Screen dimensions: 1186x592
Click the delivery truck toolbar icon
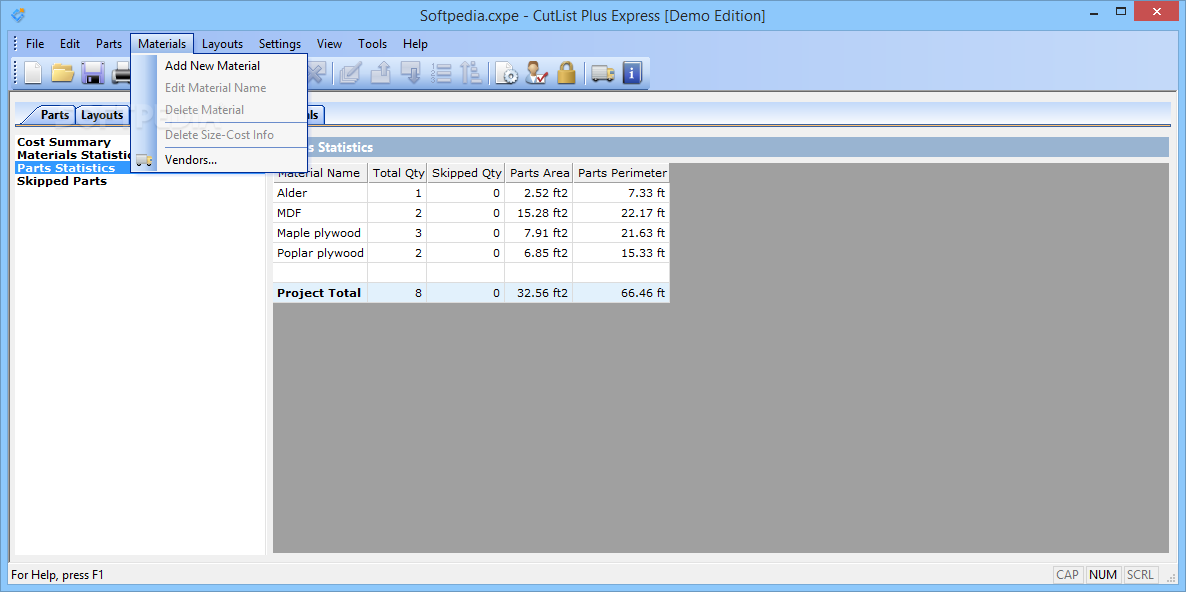[x=603, y=73]
